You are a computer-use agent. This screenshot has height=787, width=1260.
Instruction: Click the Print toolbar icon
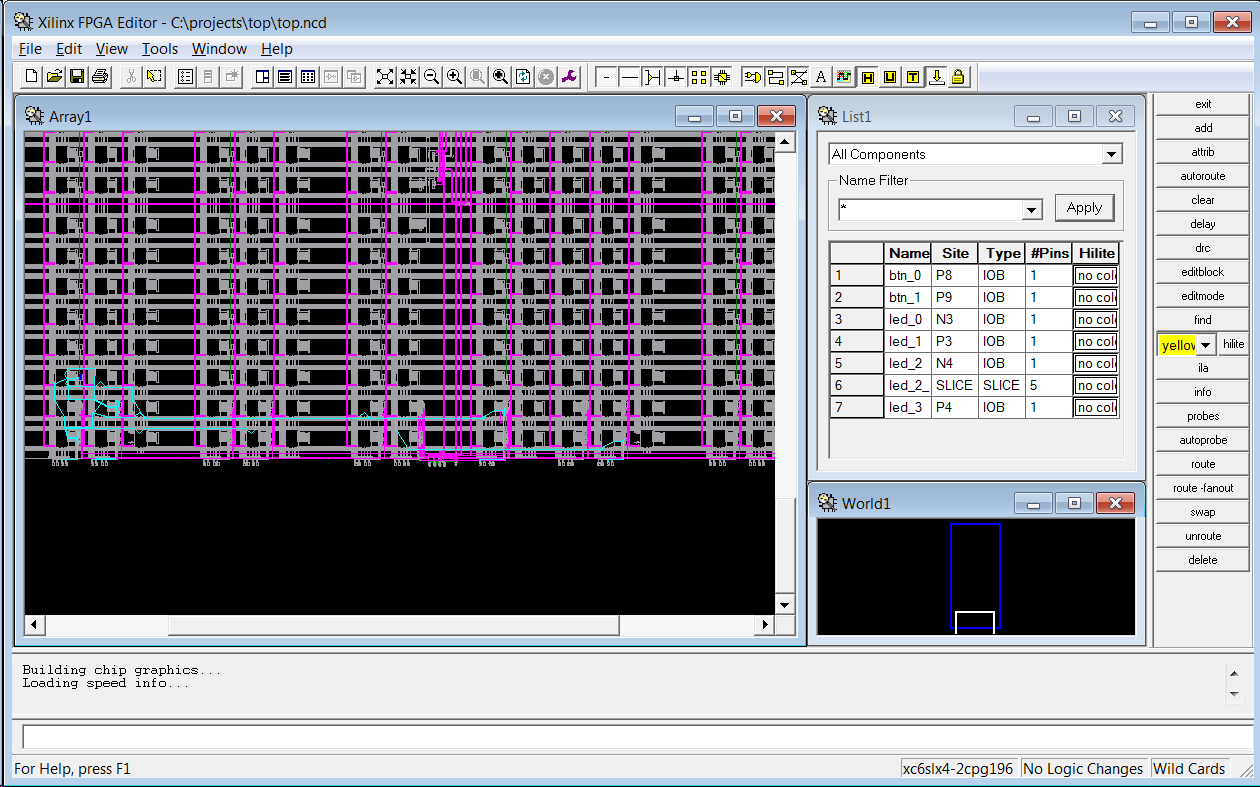point(100,76)
